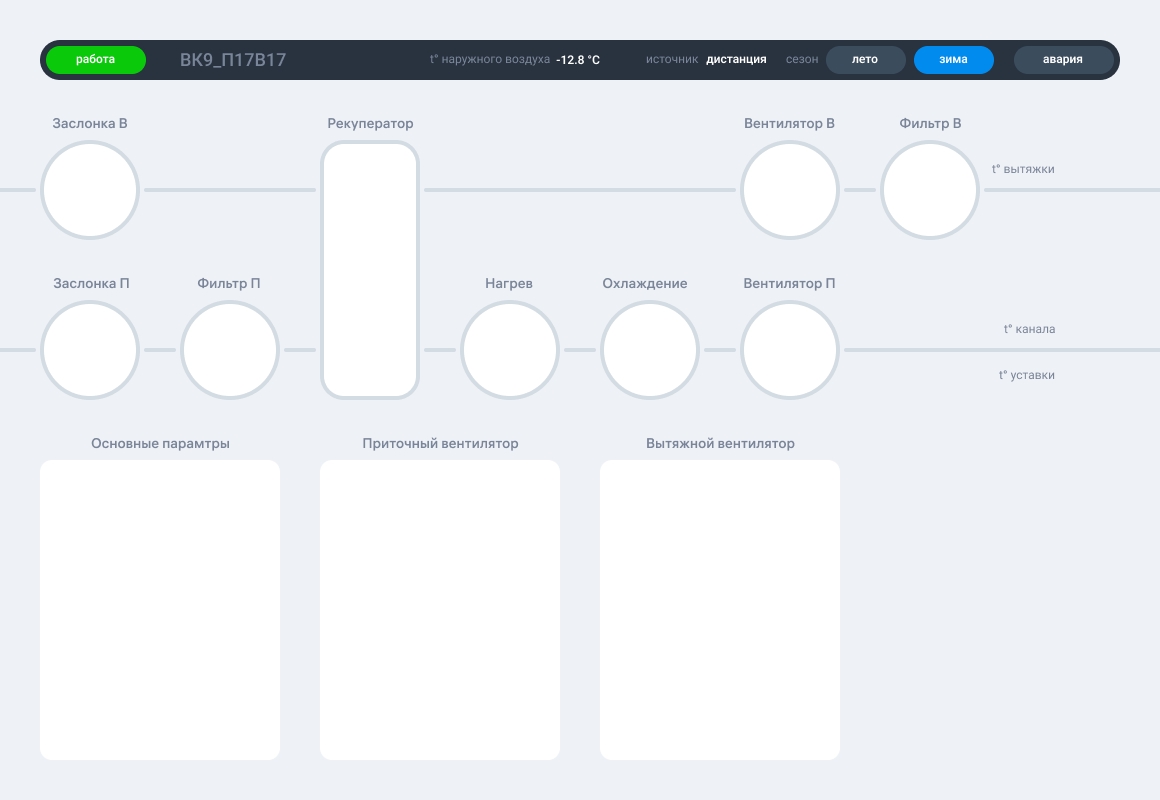The height and width of the screenshot is (800, 1160).
Task: Click the t° уставки label
Action: point(1027,375)
